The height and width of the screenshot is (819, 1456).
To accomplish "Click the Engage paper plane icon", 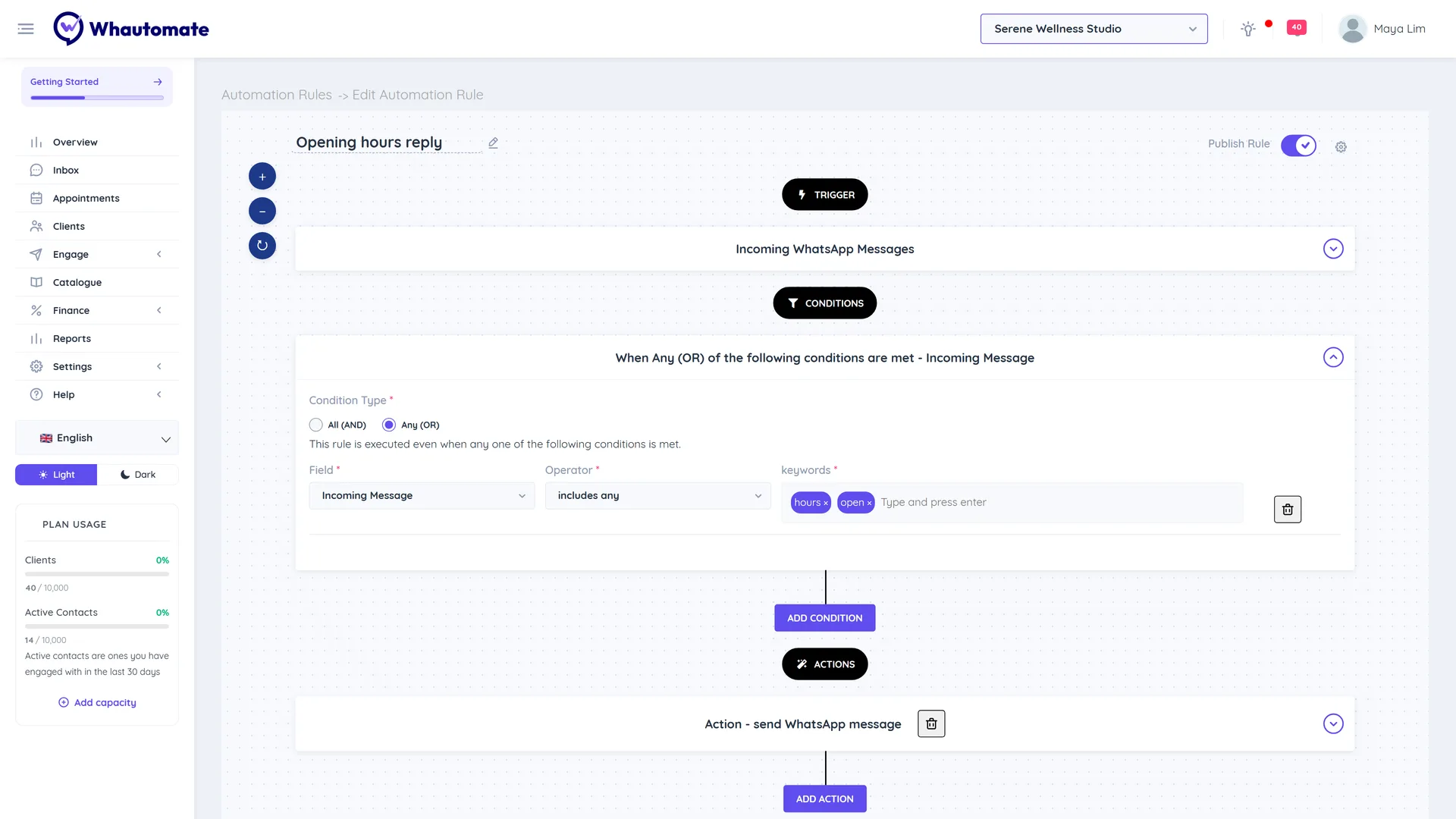I will [36, 255].
